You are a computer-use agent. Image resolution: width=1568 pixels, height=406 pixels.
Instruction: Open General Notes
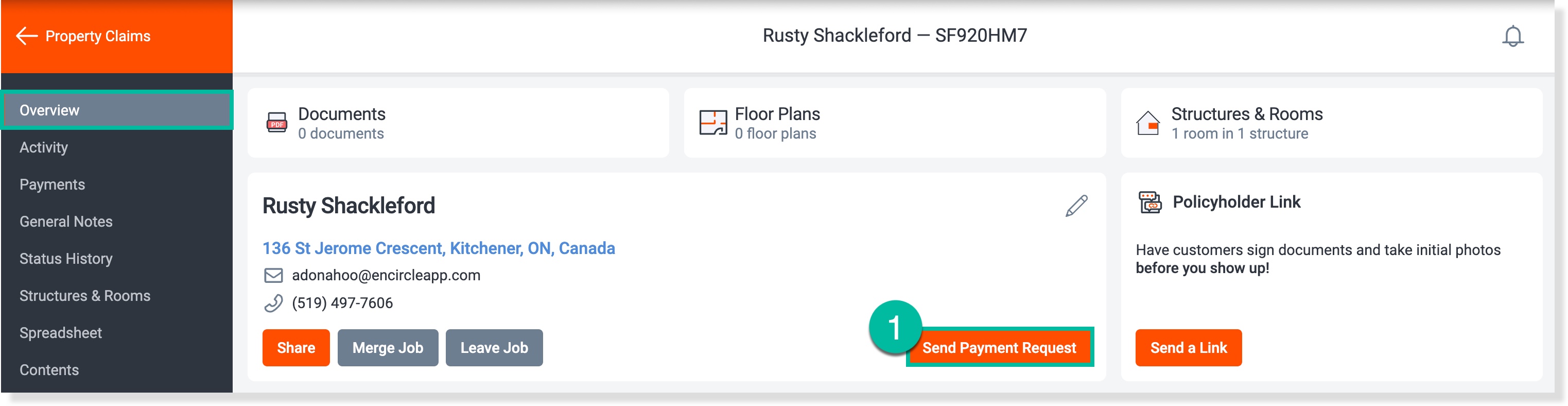pos(66,222)
